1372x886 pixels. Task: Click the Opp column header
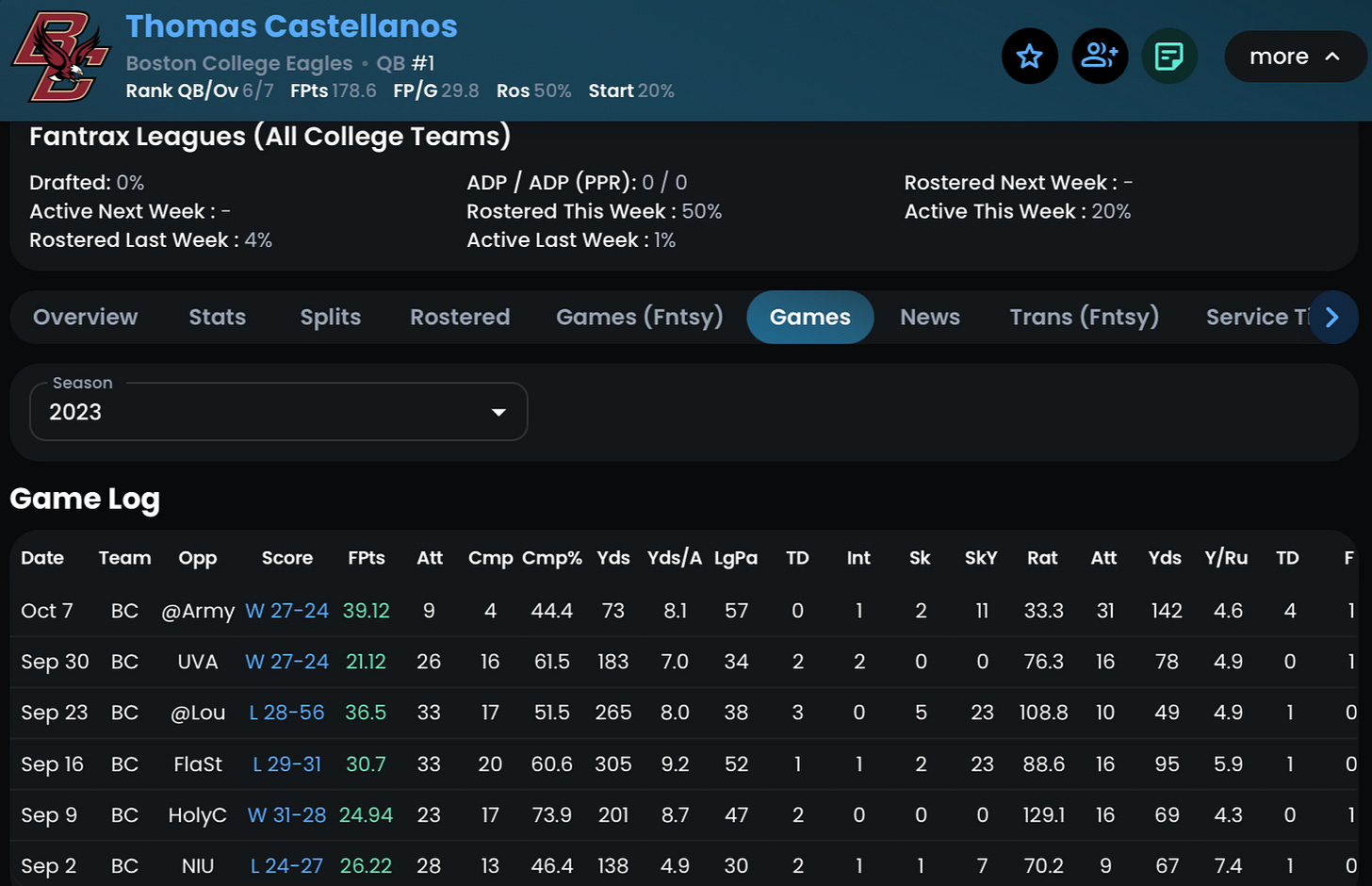pos(198,558)
